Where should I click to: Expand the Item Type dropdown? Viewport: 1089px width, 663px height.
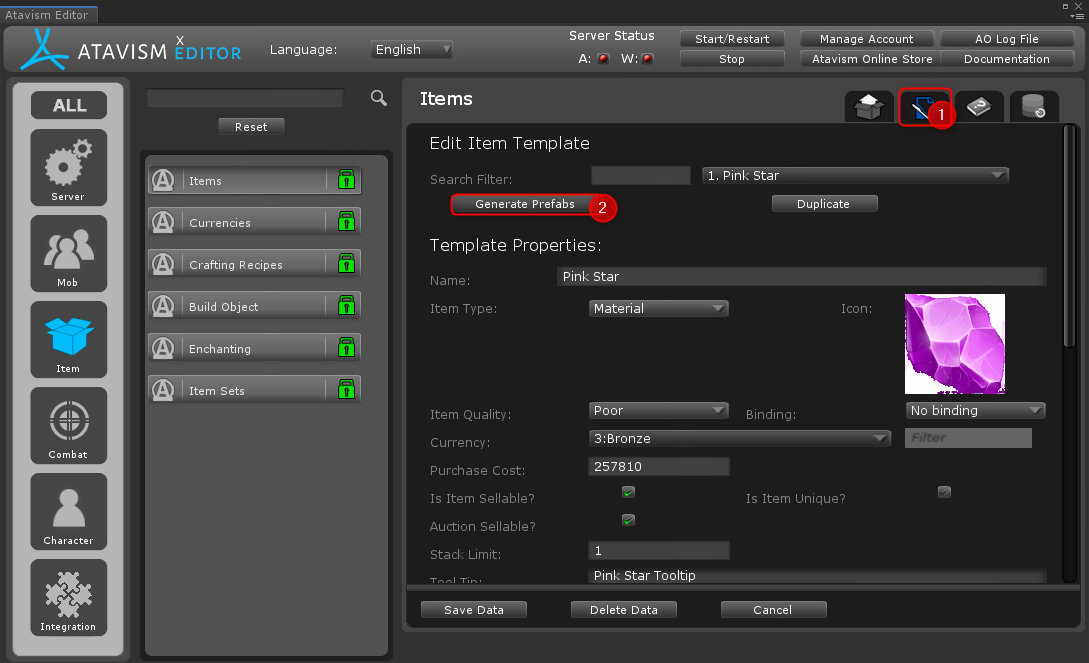point(659,309)
